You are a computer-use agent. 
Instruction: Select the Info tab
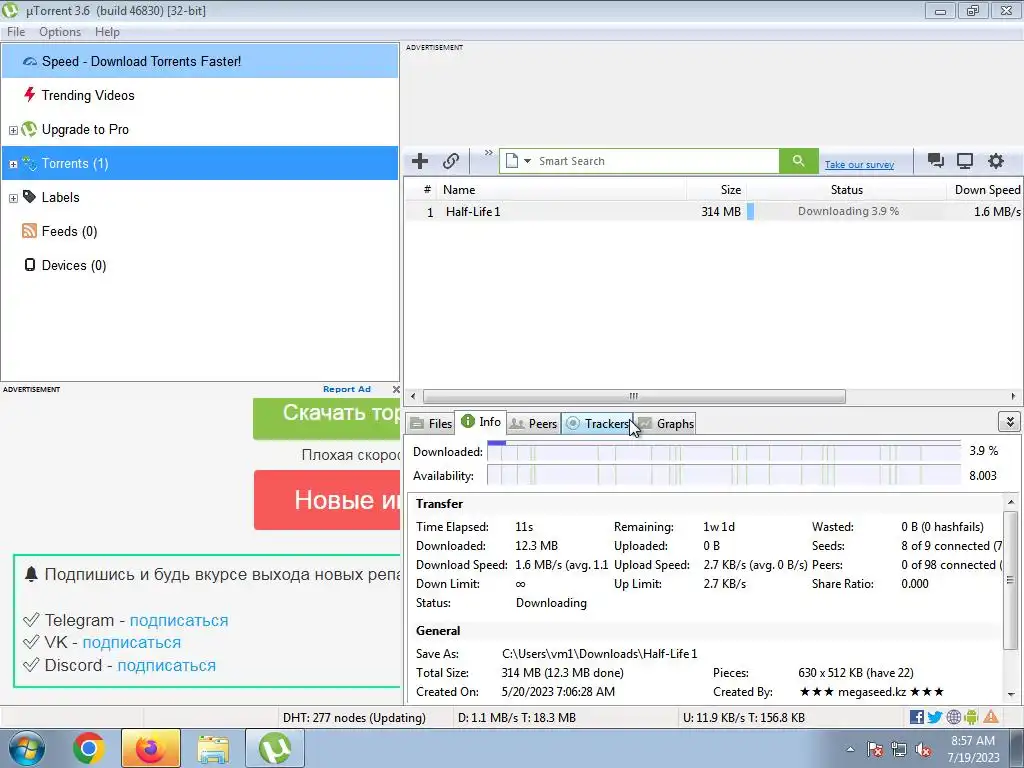coord(481,422)
